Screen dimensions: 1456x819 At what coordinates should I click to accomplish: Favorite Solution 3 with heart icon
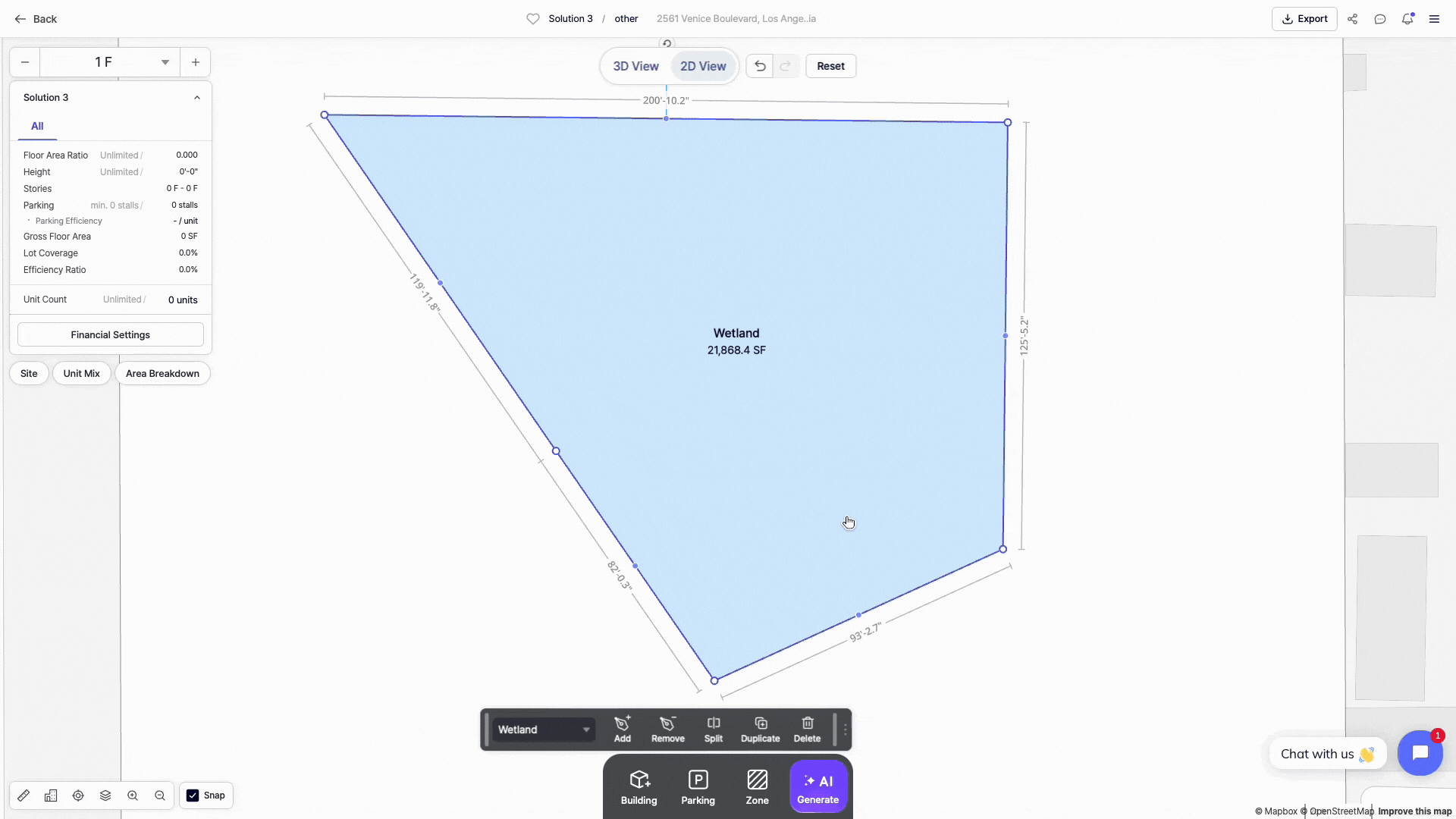[x=533, y=19]
